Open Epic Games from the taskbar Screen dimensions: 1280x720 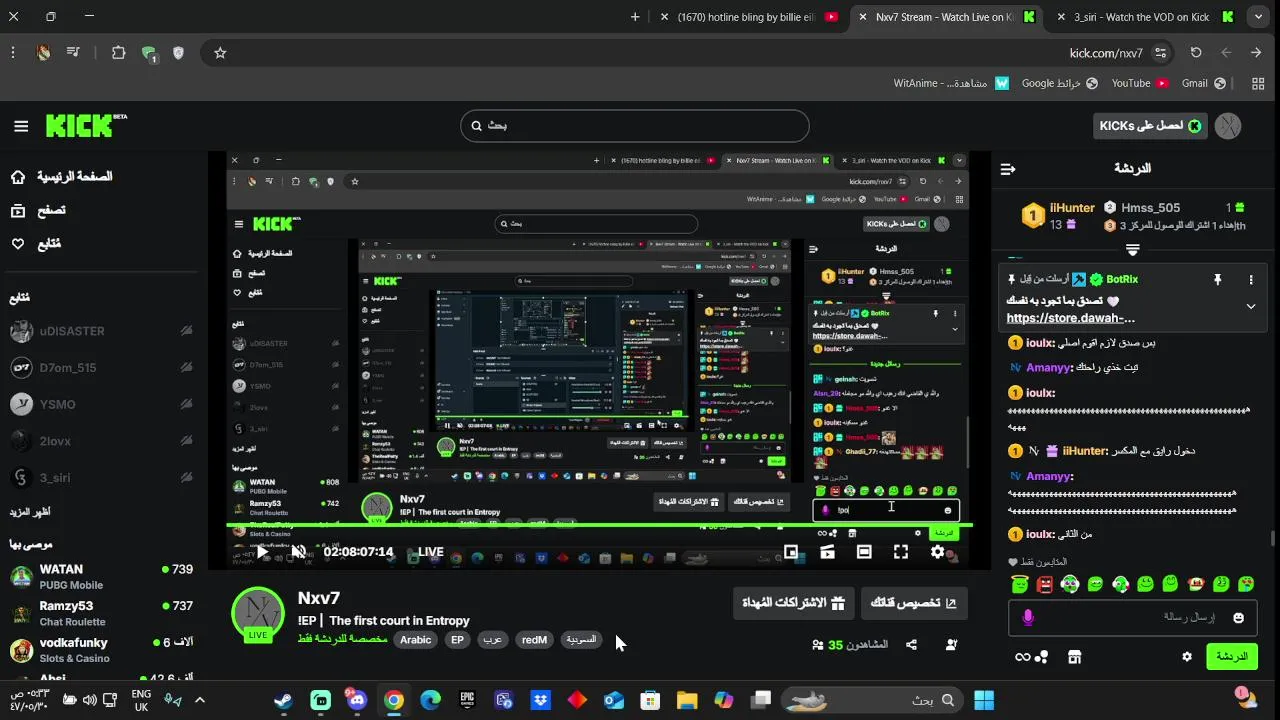(467, 700)
